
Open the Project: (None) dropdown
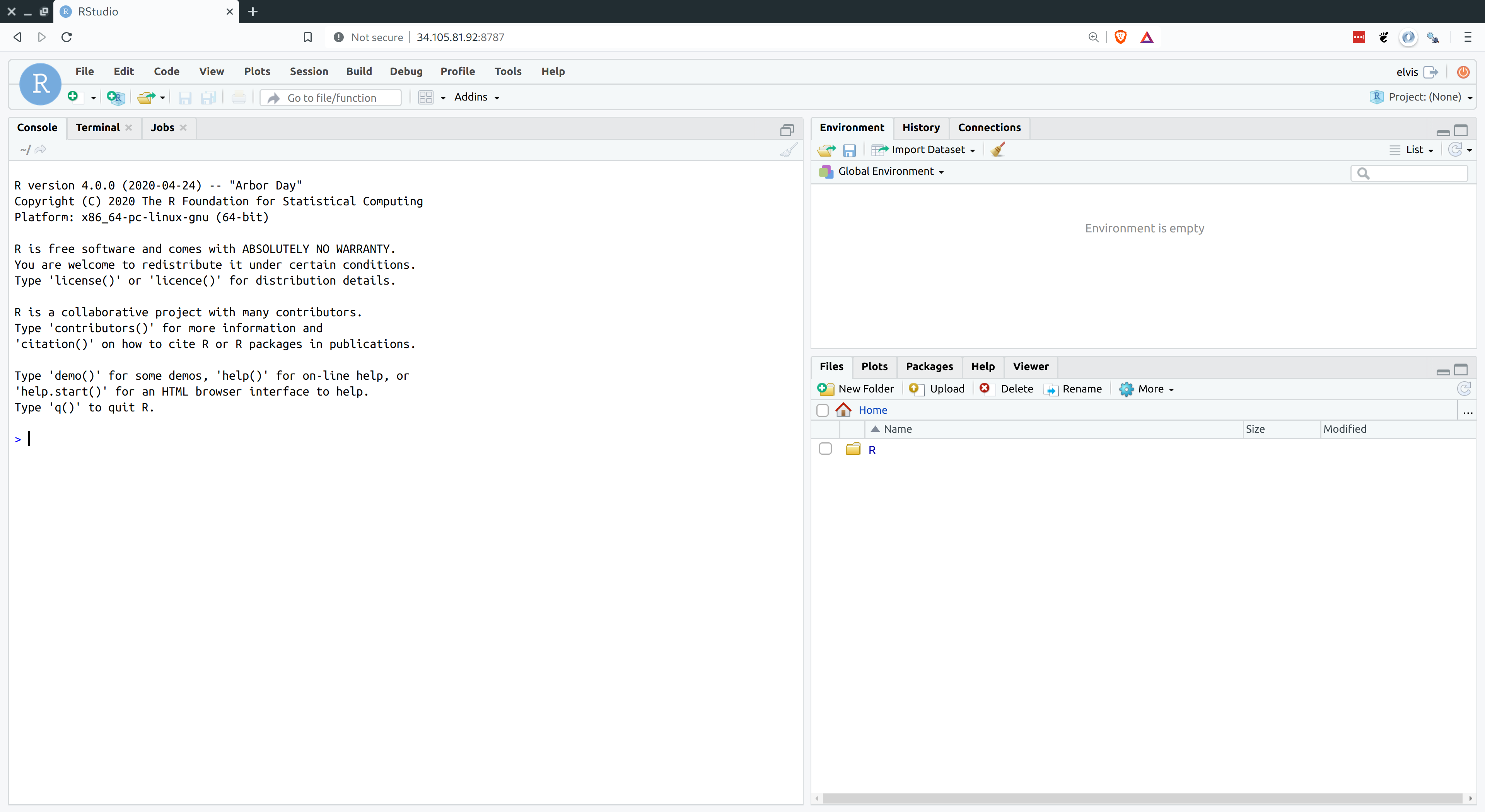(1421, 97)
